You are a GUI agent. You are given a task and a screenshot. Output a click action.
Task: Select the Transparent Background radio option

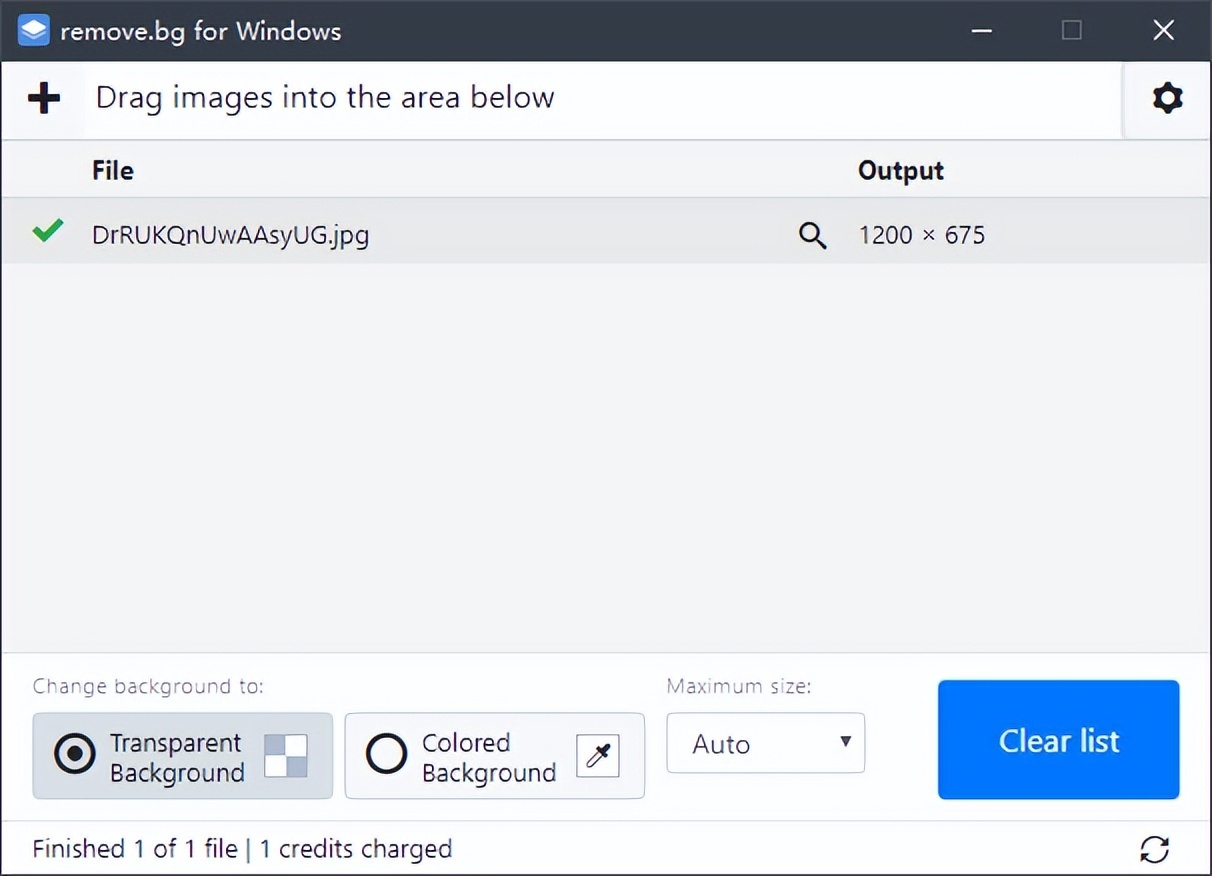[x=183, y=756]
